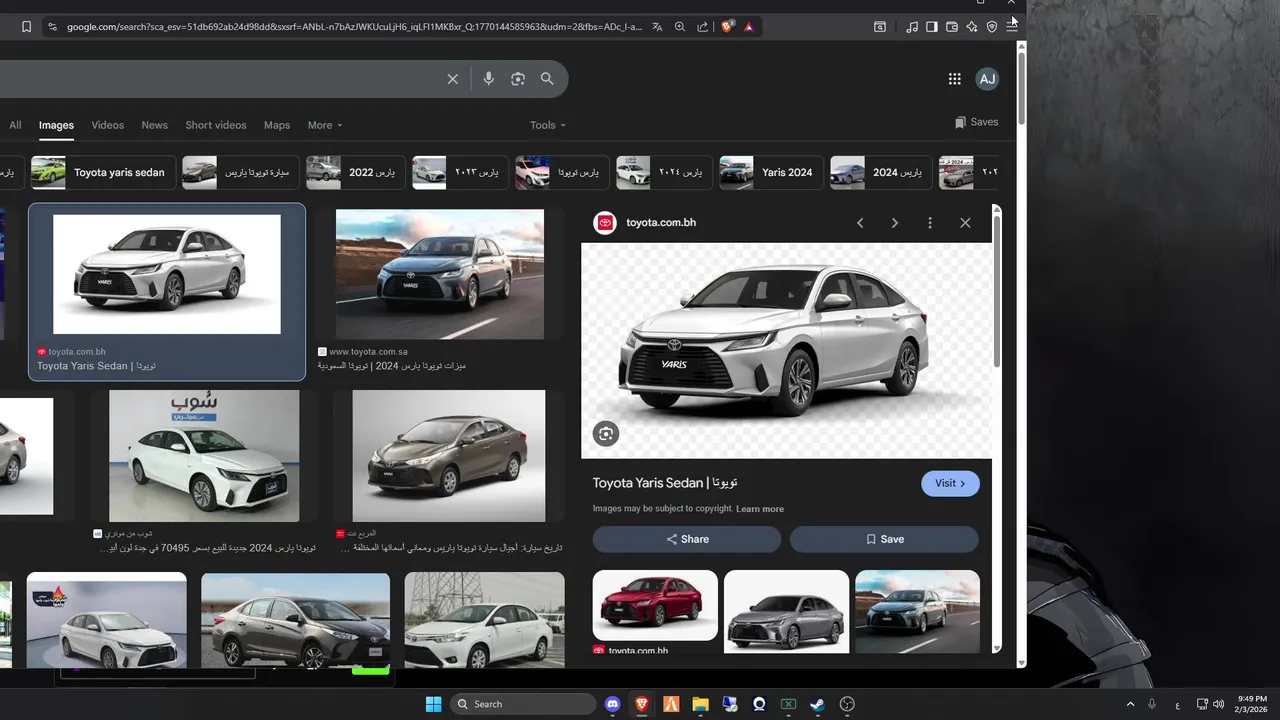1280x720 pixels.
Task: Select the Yaris 2024 filter chip
Action: click(x=772, y=172)
